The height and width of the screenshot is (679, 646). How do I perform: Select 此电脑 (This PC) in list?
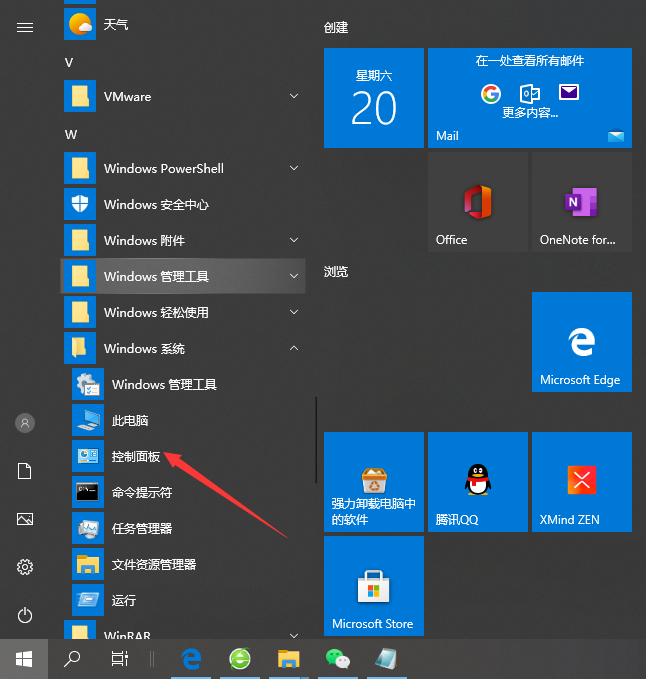130,420
